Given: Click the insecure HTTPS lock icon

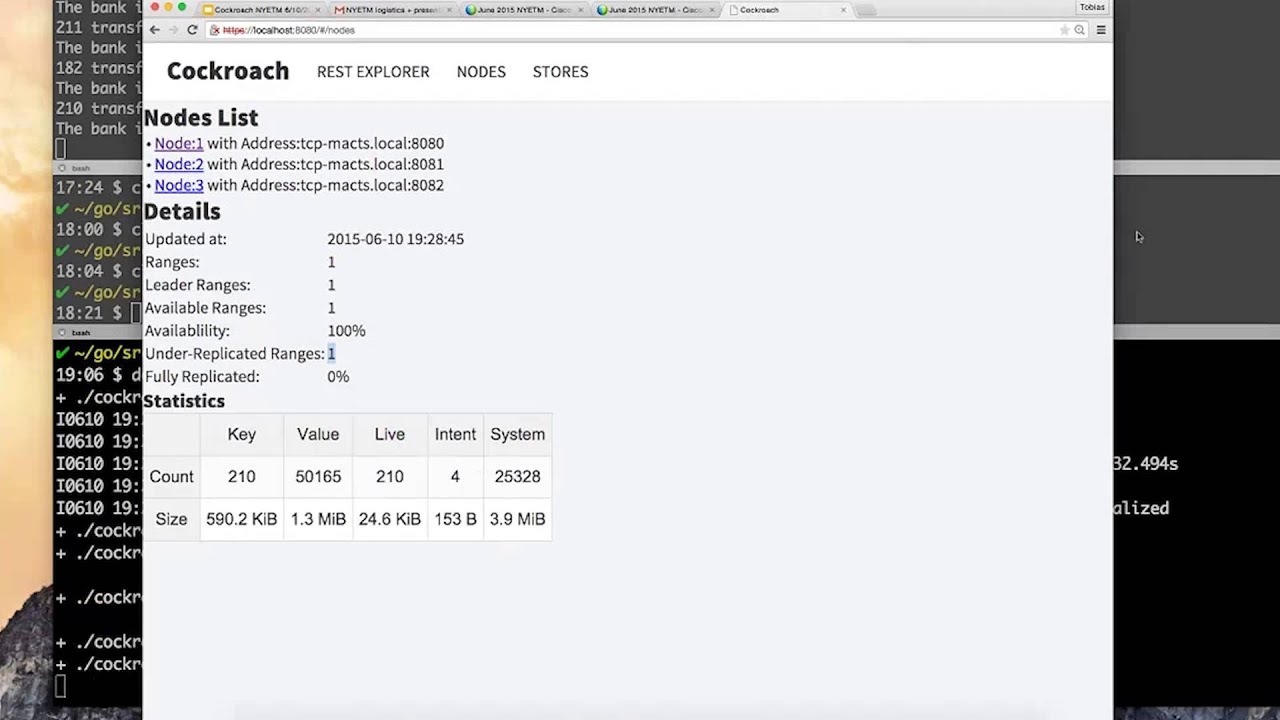Looking at the screenshot, I should pyautogui.click(x=215, y=30).
